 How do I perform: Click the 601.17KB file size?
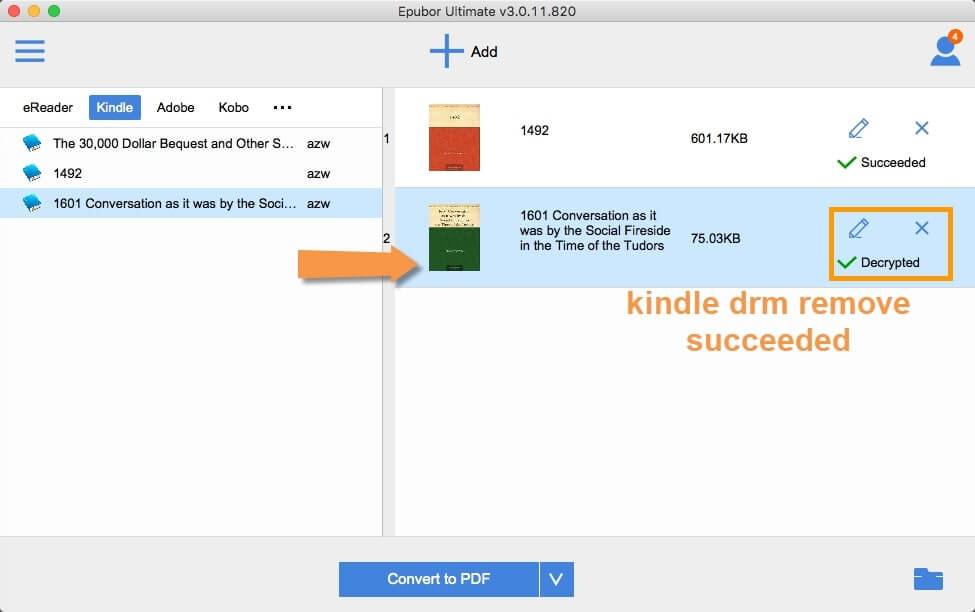pos(719,138)
